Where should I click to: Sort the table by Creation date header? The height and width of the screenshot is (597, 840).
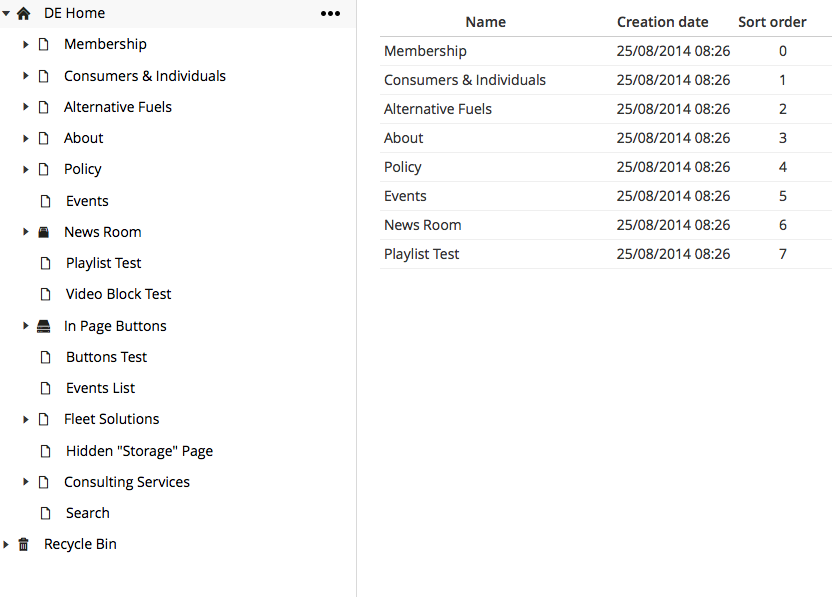click(662, 22)
